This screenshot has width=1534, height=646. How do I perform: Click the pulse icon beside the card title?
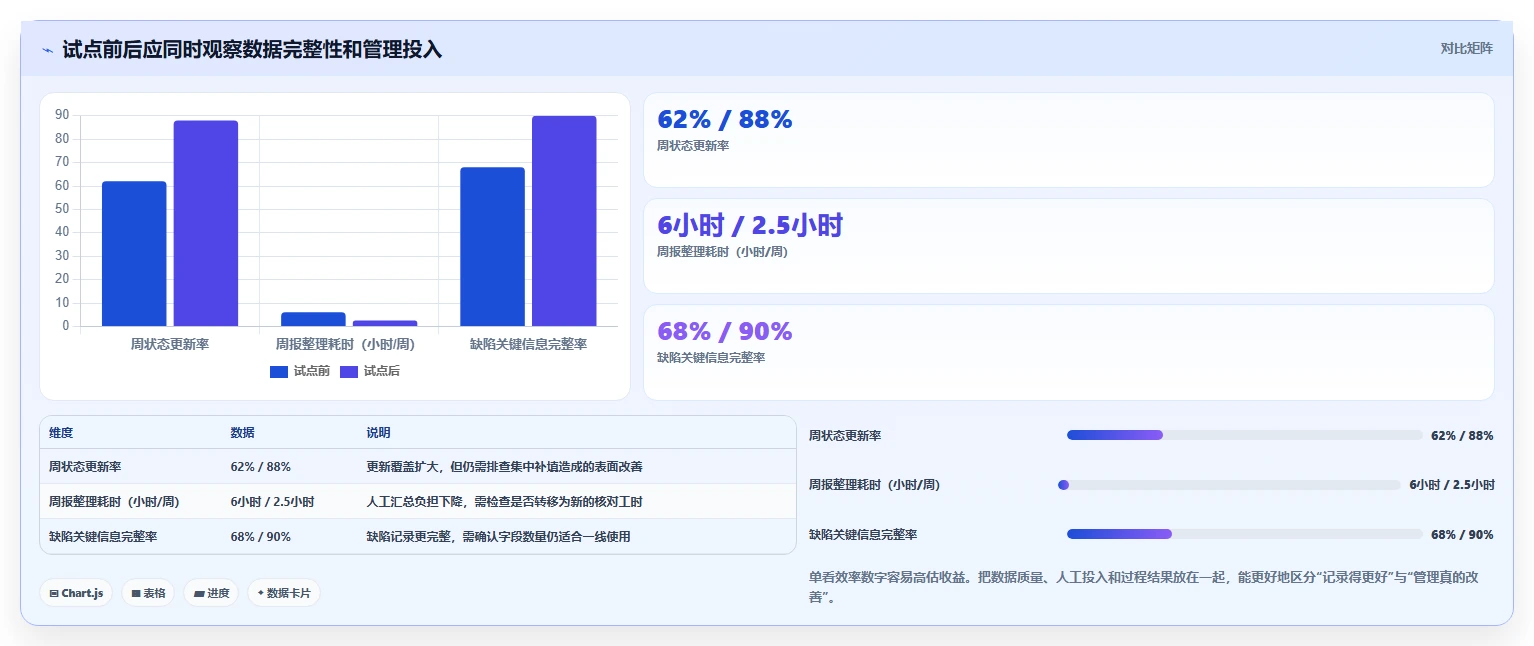pyautogui.click(x=47, y=50)
